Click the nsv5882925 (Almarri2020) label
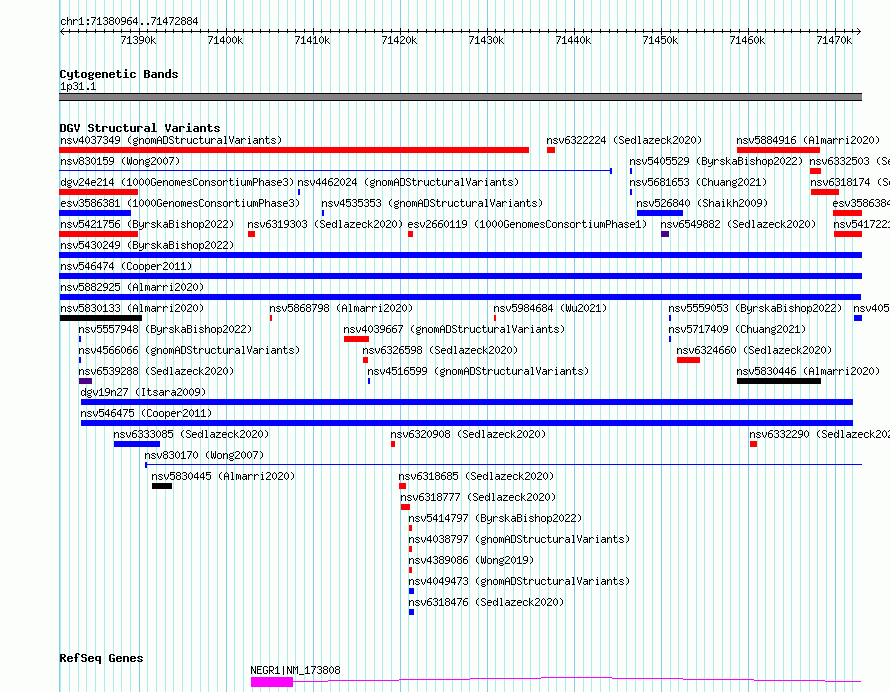 click(x=132, y=287)
